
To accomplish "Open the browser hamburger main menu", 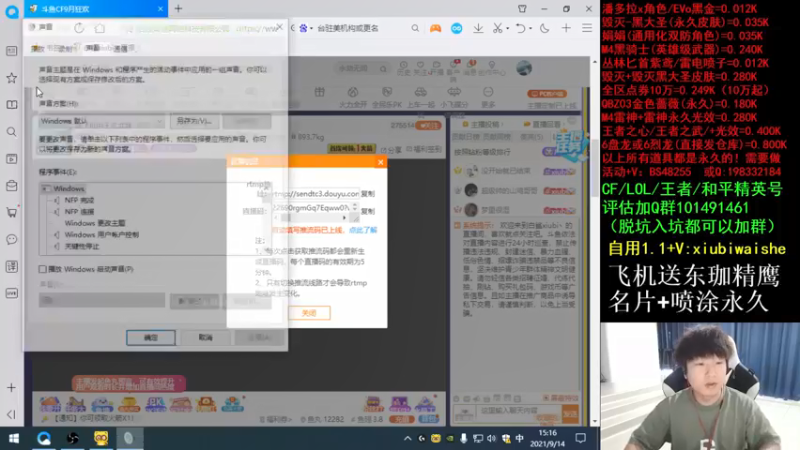I will click(x=587, y=29).
